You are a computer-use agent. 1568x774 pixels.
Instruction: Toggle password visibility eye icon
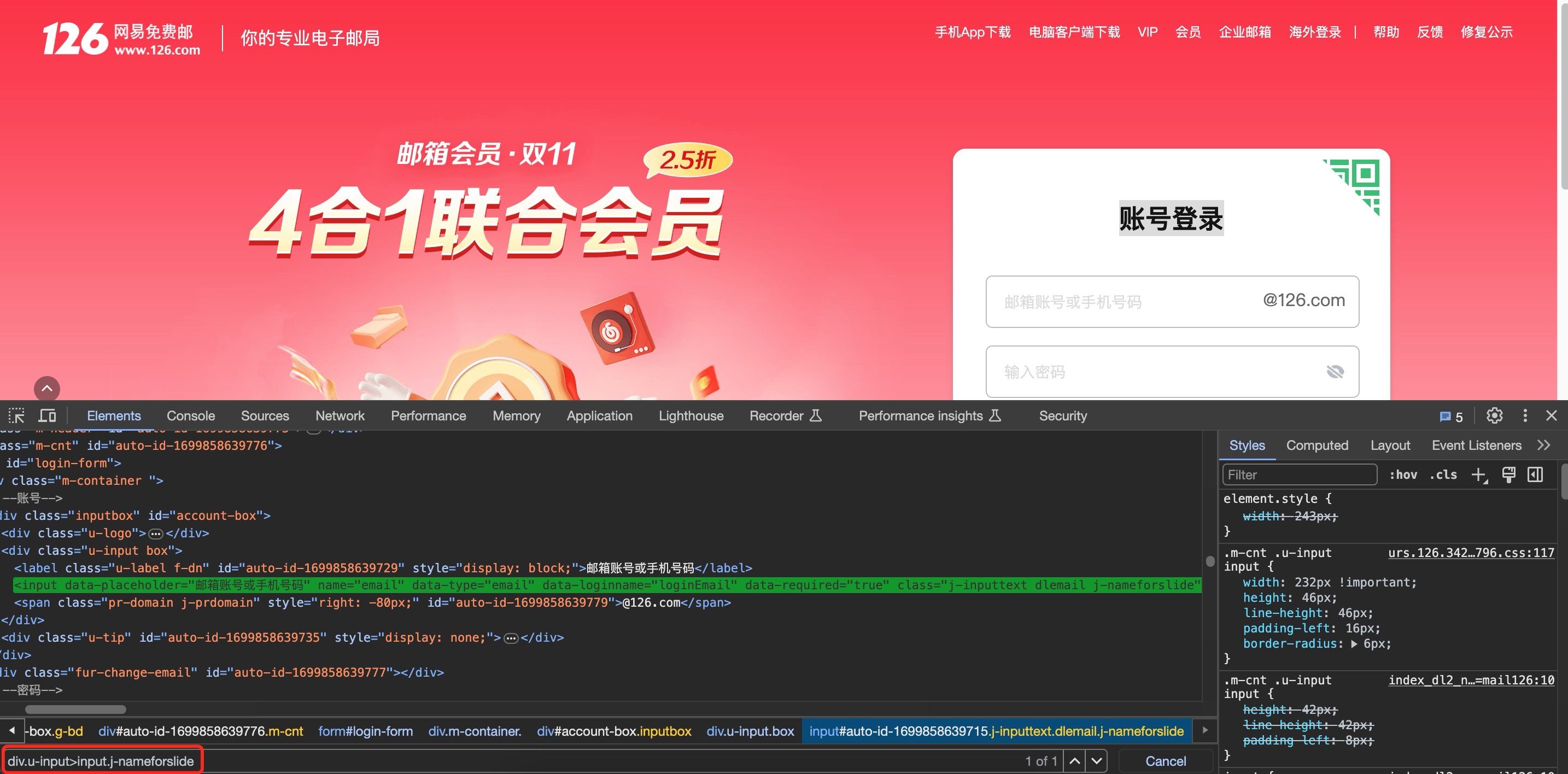click(1335, 372)
